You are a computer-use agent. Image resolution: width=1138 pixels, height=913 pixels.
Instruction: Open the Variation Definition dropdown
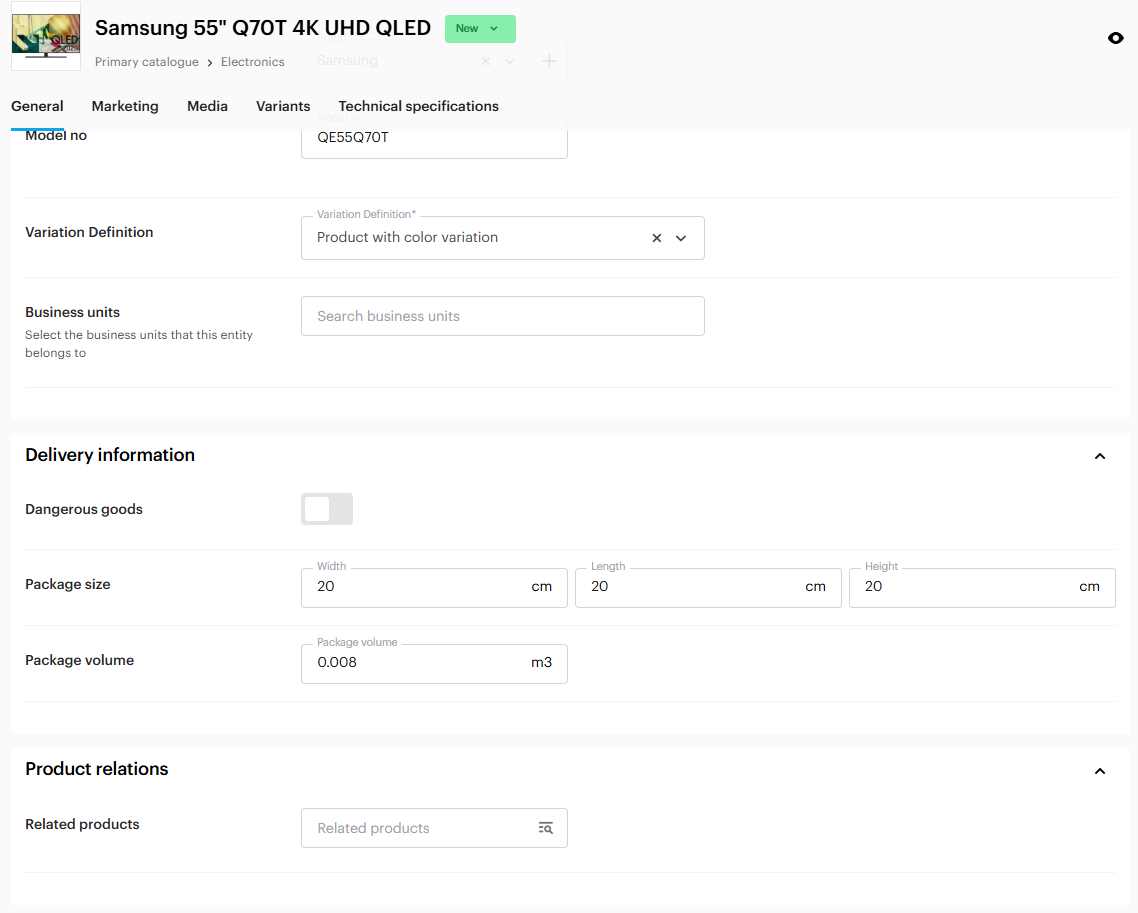681,238
